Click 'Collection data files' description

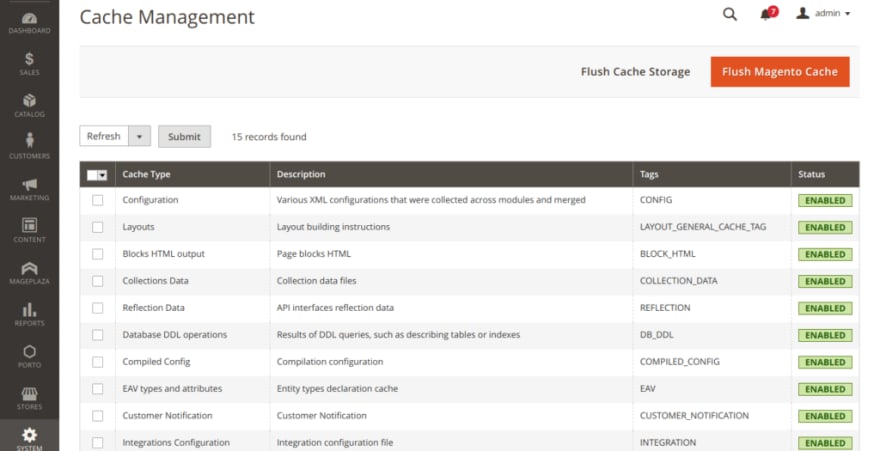coord(317,280)
